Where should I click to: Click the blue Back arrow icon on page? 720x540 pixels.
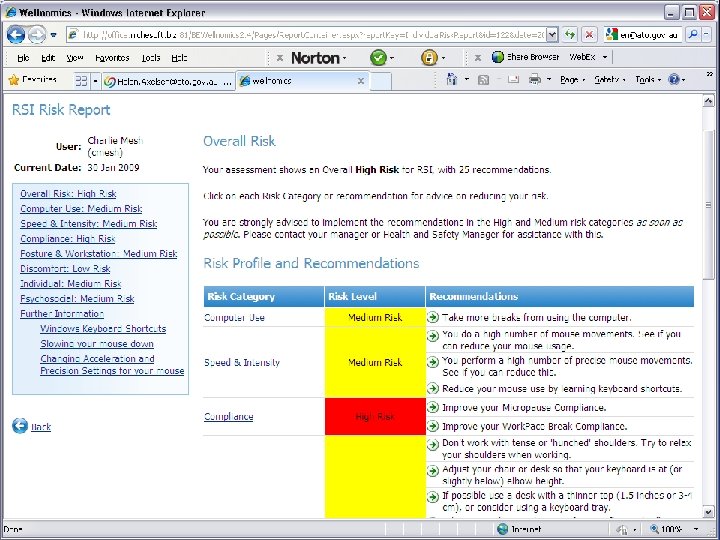20,426
